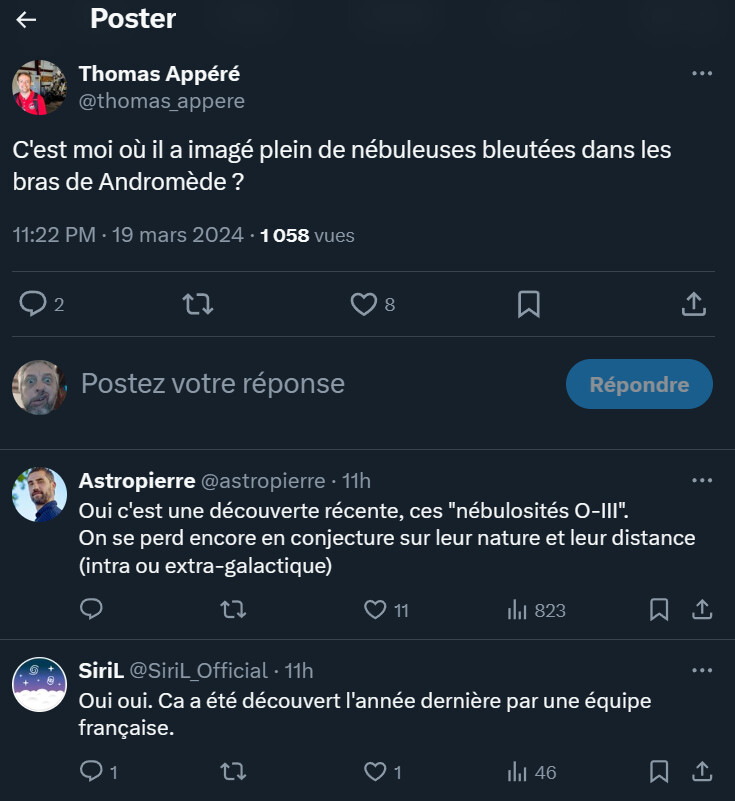Open Astropierre's profile picture
The image size is (735, 801).
pyautogui.click(x=39, y=494)
